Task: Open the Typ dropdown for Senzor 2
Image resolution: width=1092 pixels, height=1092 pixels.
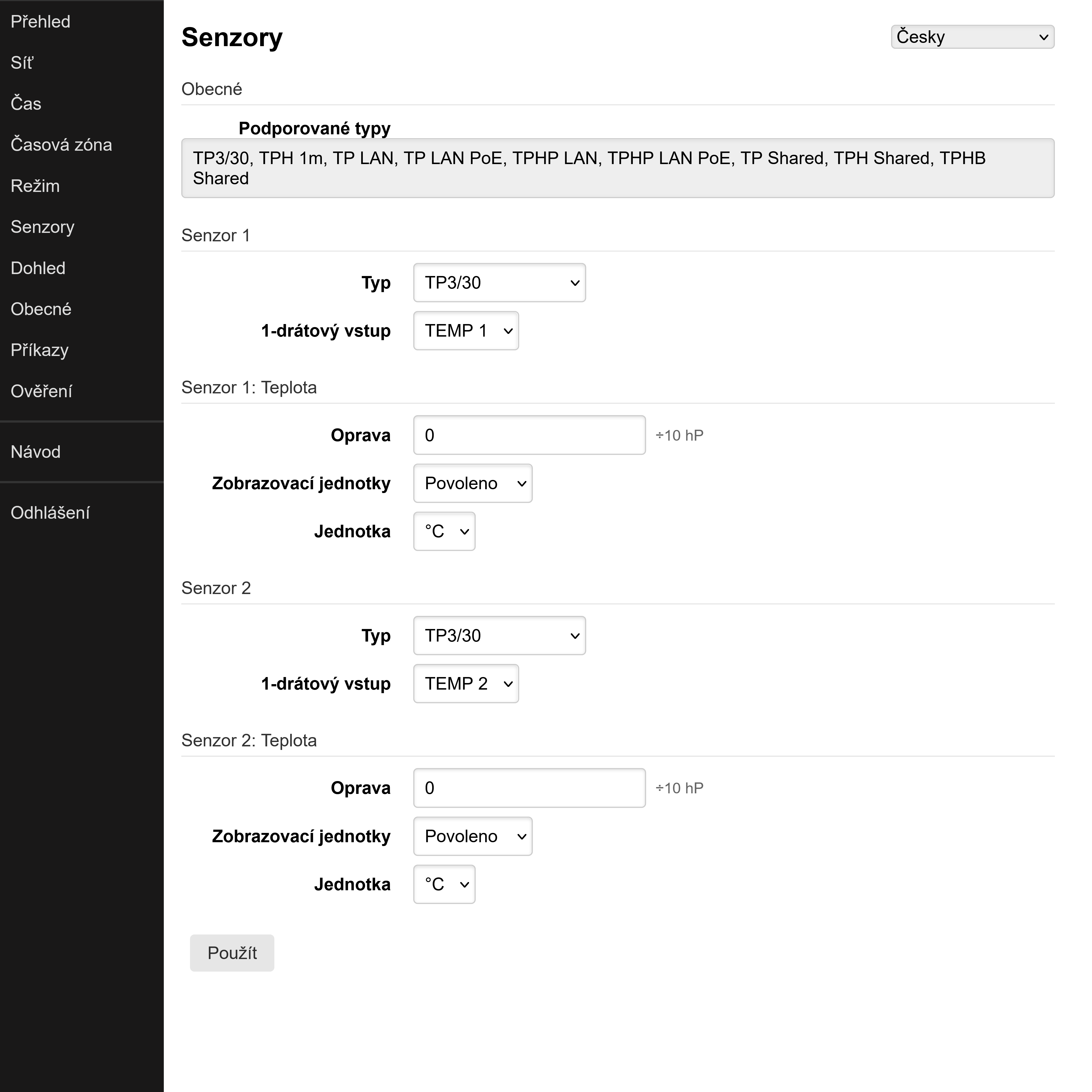Action: [499, 635]
